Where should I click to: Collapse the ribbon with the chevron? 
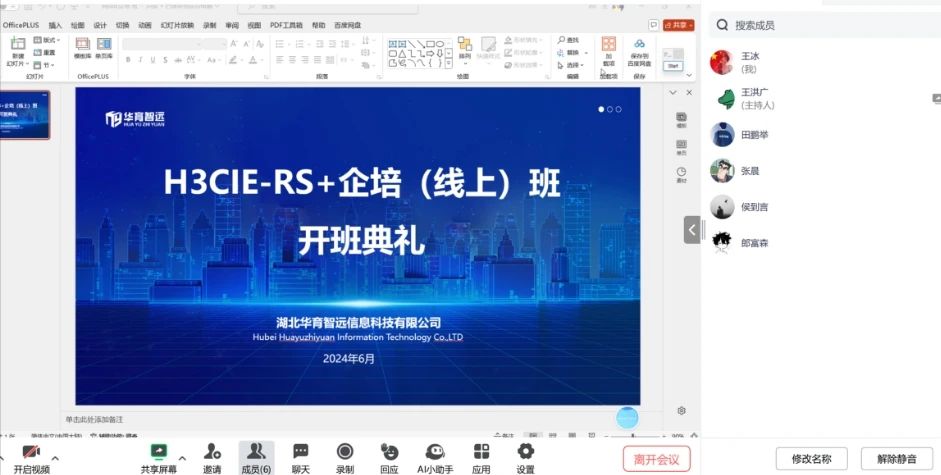[x=689, y=75]
